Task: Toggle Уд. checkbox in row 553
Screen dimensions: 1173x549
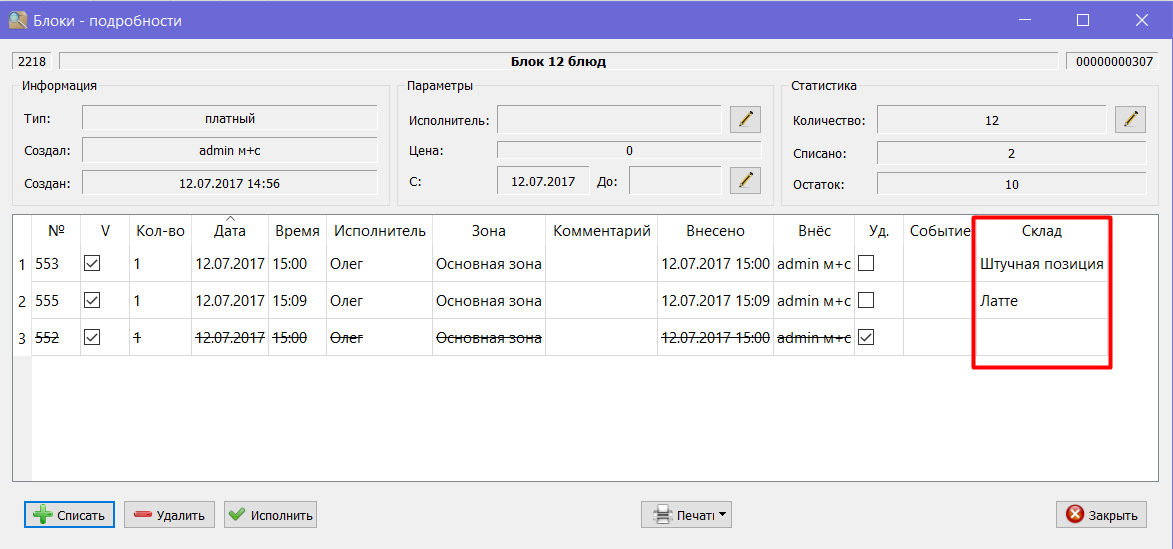Action: click(866, 263)
